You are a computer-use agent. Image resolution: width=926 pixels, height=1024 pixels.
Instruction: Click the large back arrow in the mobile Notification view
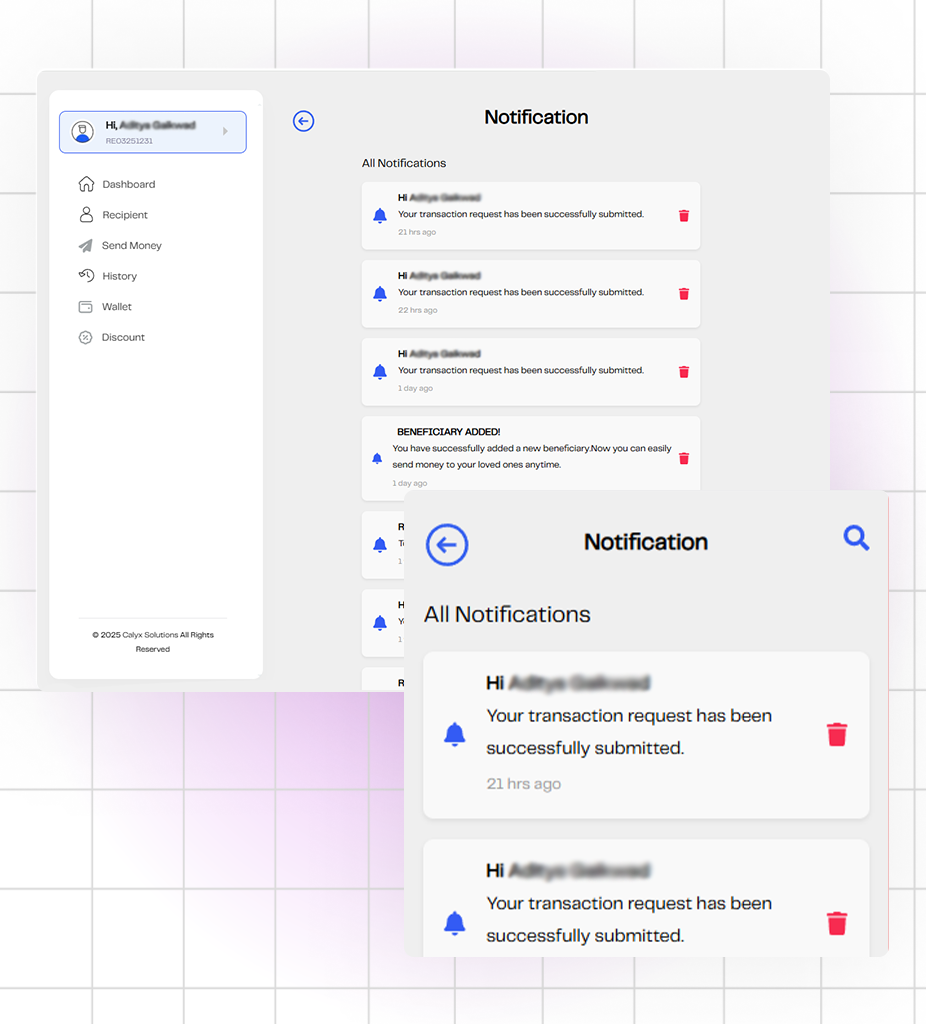(447, 545)
